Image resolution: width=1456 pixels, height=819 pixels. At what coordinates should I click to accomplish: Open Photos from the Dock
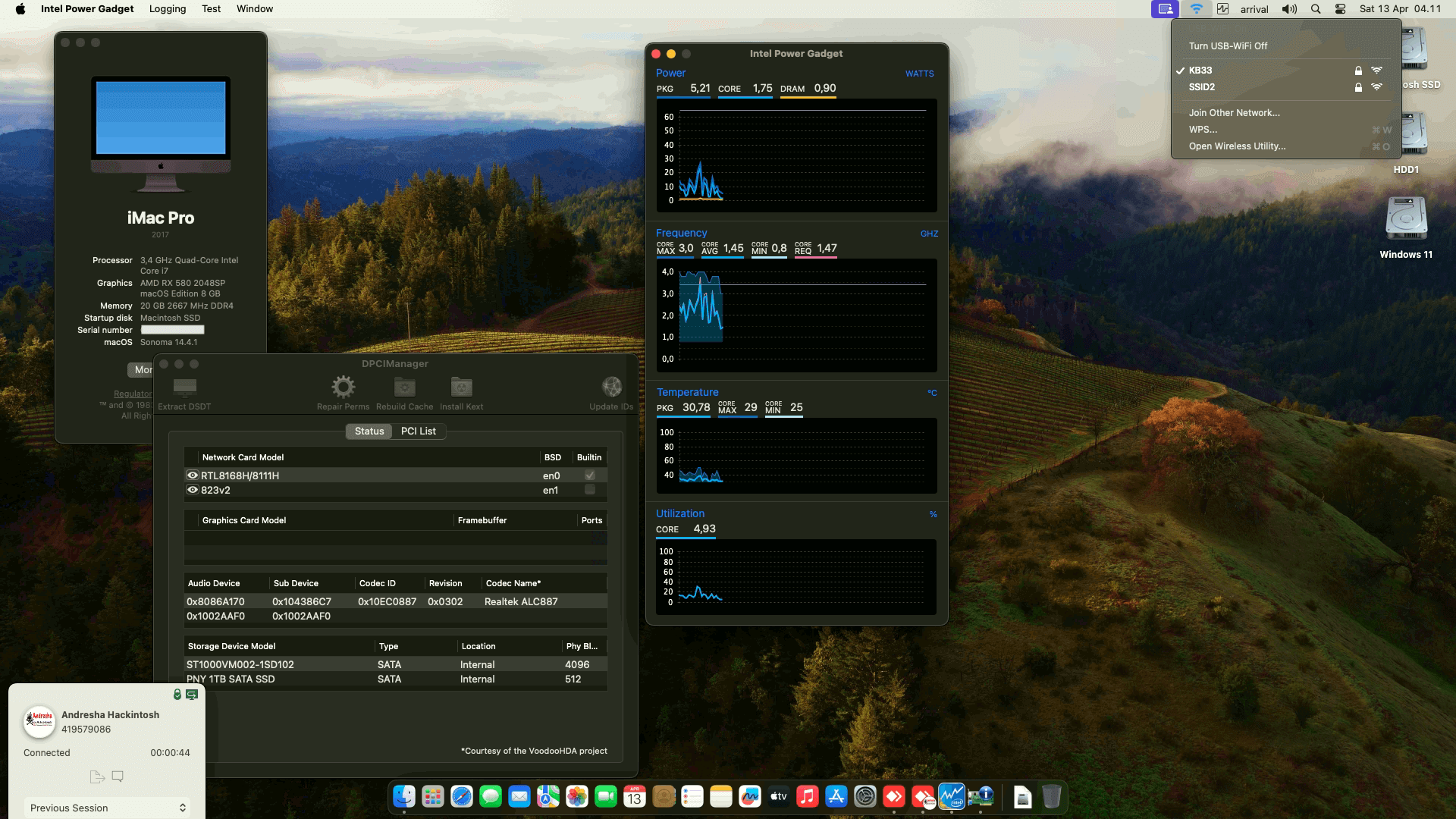tap(577, 796)
